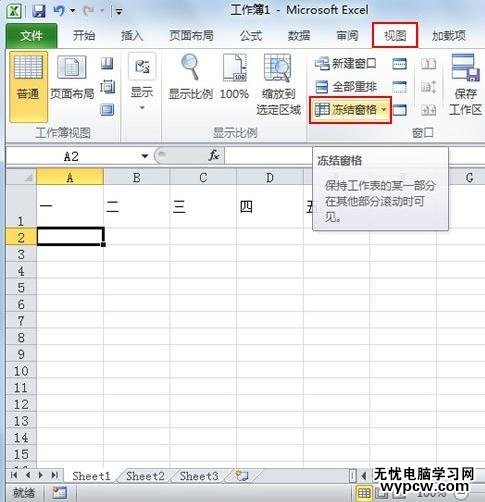
Task: Select row 5 header
Action: pyautogui.click(x=21, y=287)
